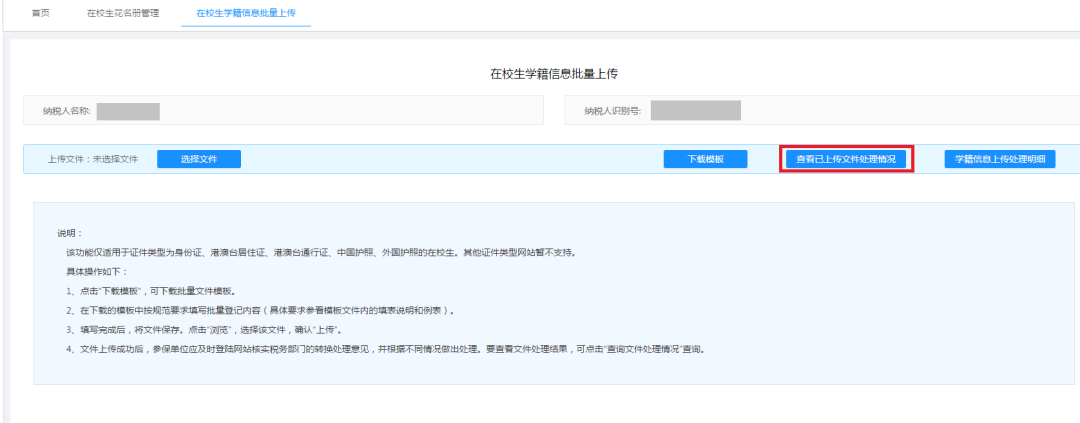Click 学籍信息上传处理明细 button

coord(999,159)
